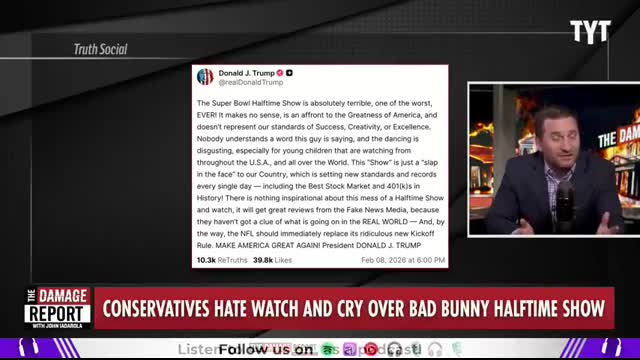Click the red circular play icon
The image size is (640, 360).
coord(371,349)
